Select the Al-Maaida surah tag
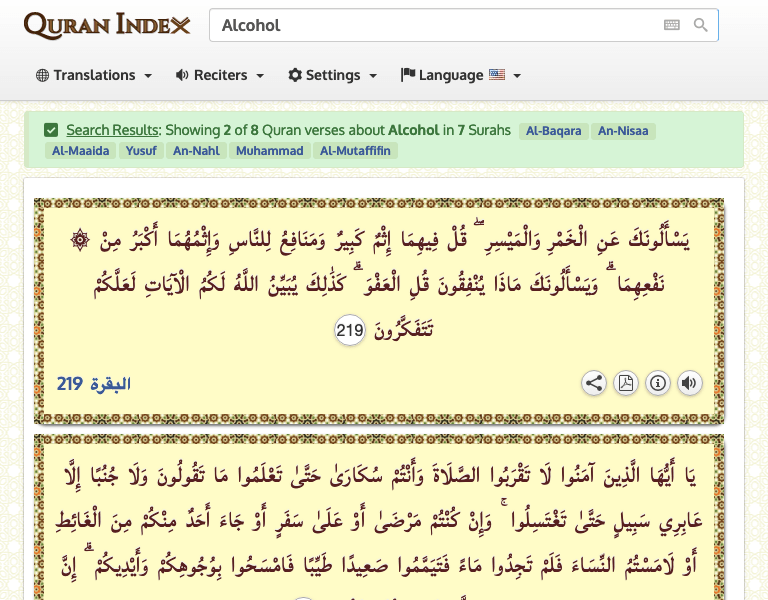 (x=80, y=151)
